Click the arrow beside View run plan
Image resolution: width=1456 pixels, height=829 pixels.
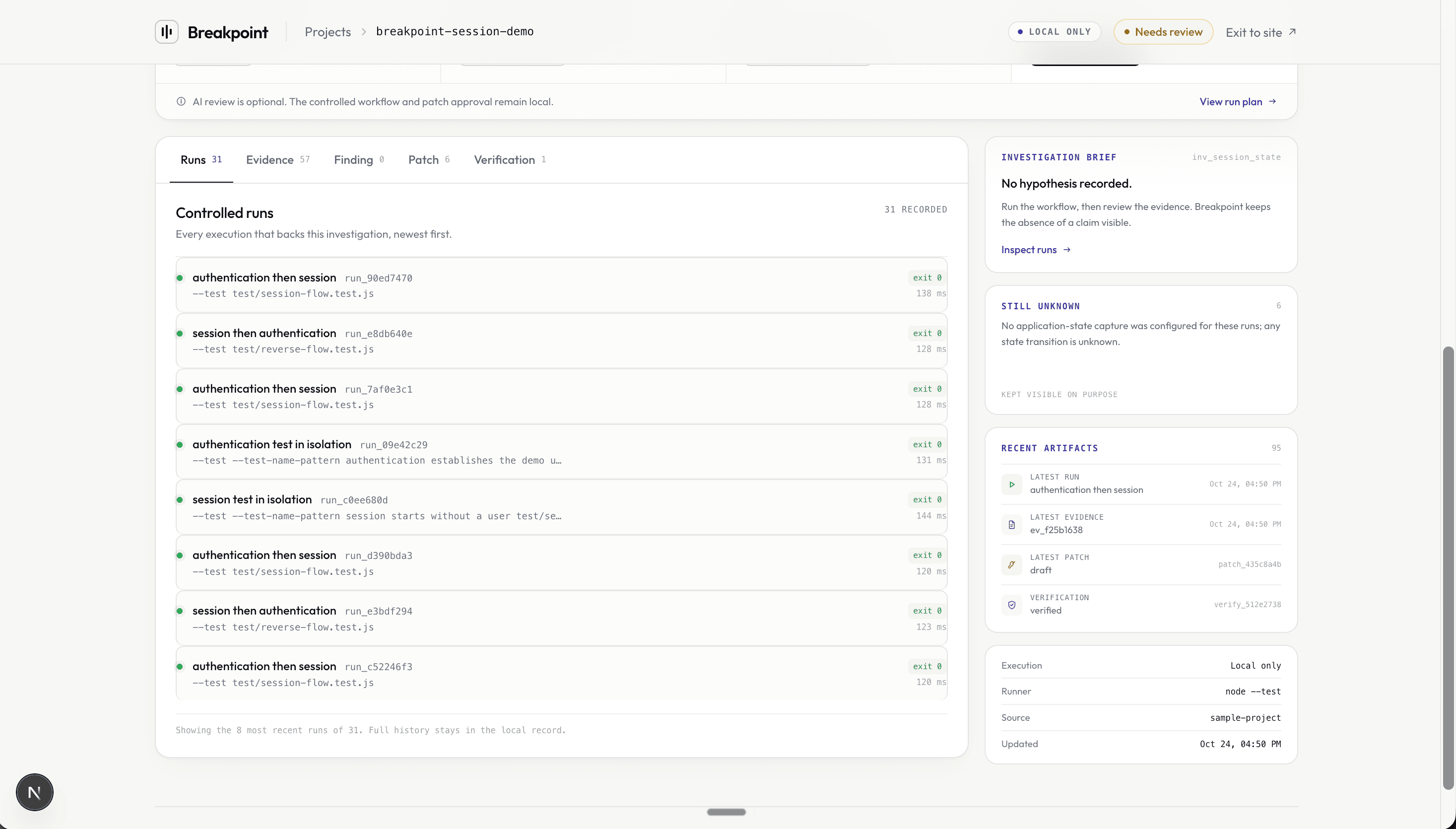1272,101
